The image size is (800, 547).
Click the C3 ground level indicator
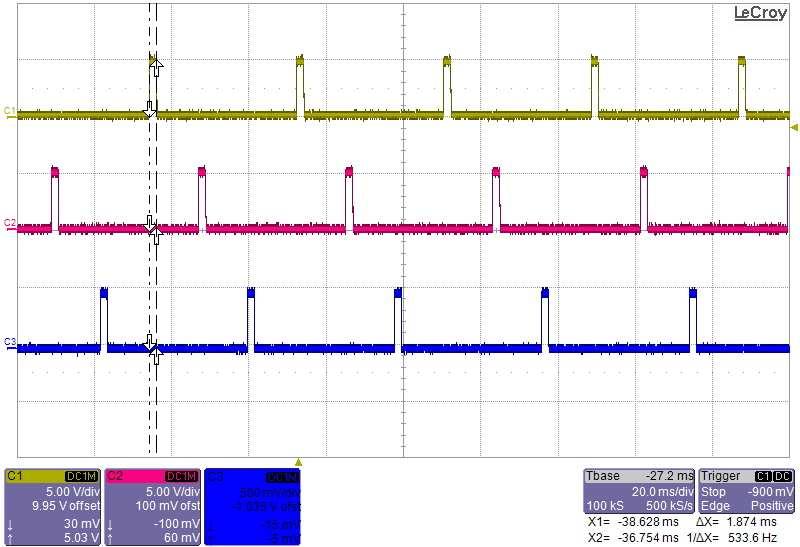click(x=10, y=342)
